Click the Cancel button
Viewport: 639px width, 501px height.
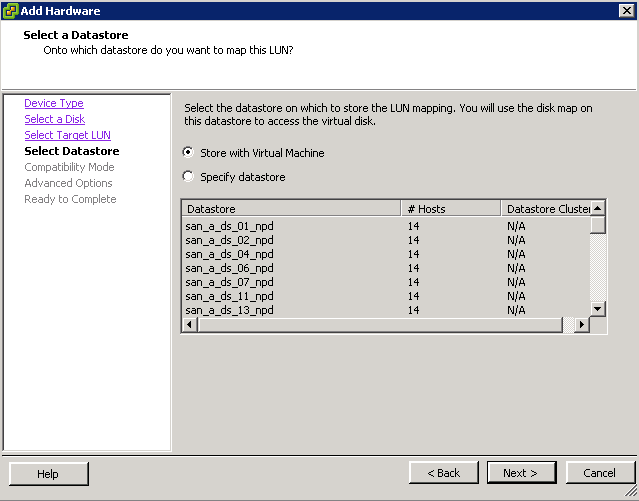pos(600,473)
